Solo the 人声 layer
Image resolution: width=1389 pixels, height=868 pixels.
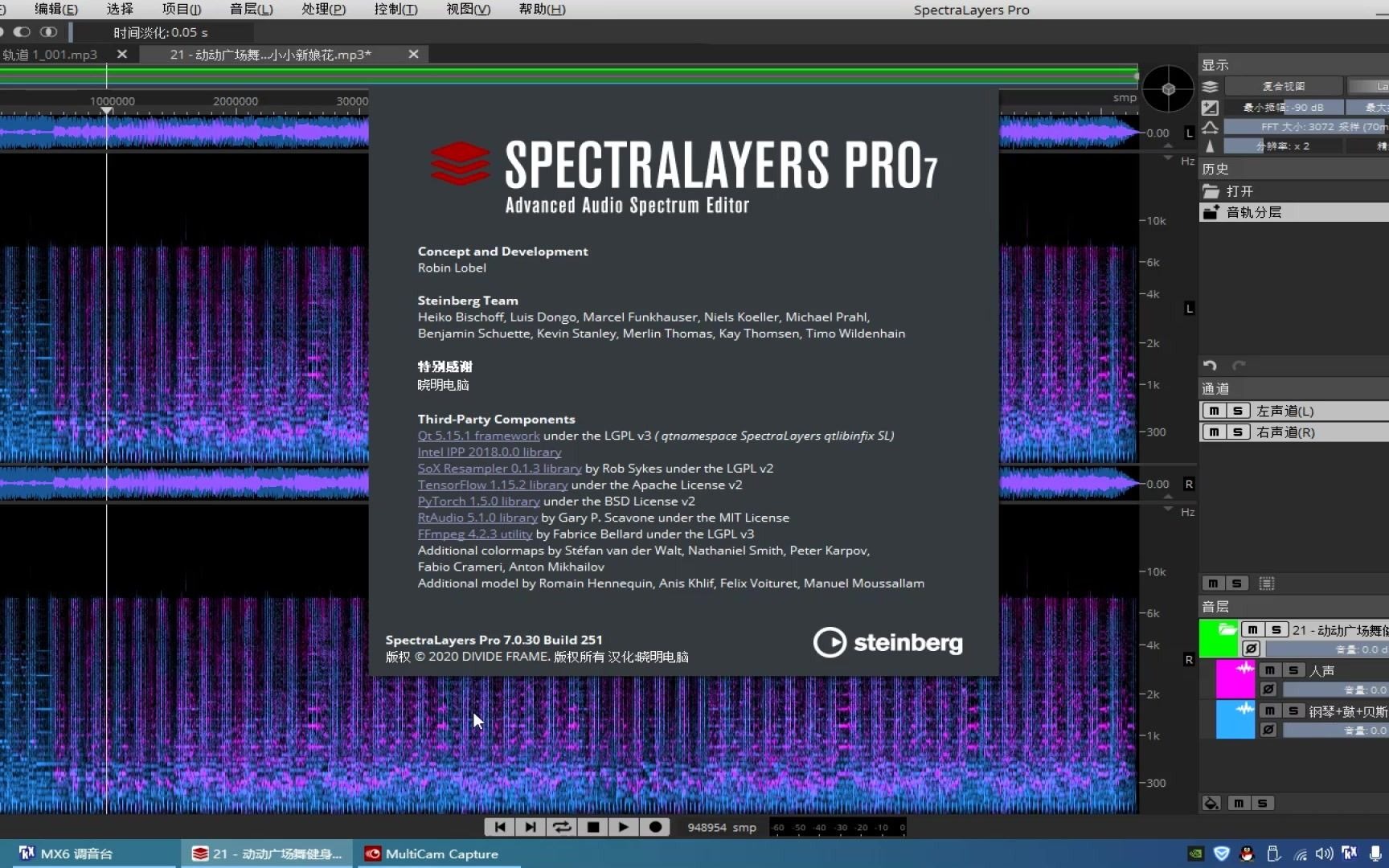[1293, 670]
